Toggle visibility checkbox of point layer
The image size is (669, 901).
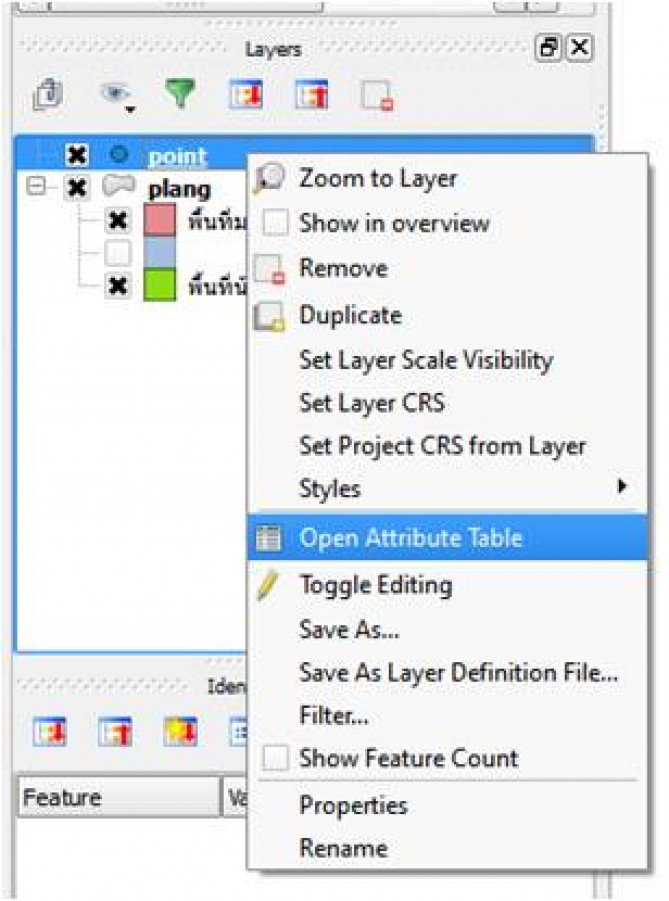click(x=76, y=155)
